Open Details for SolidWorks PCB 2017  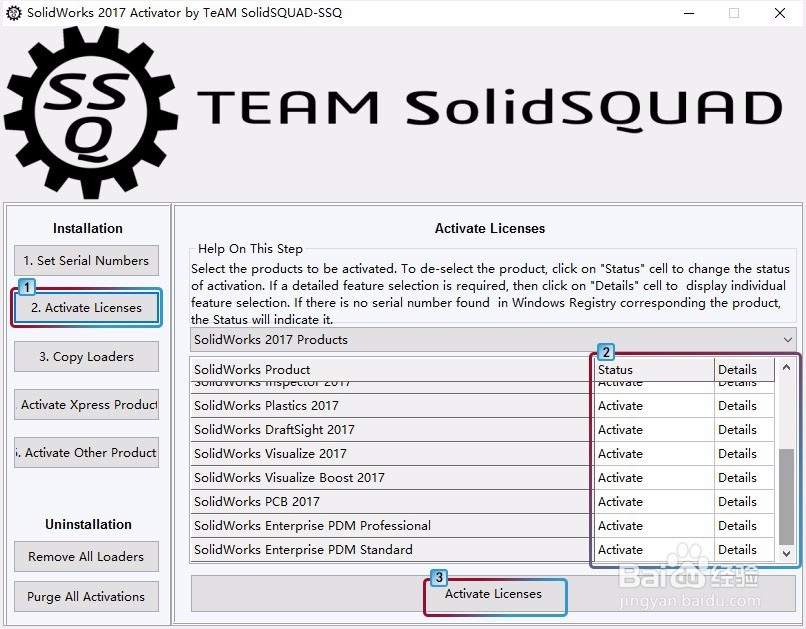point(744,502)
